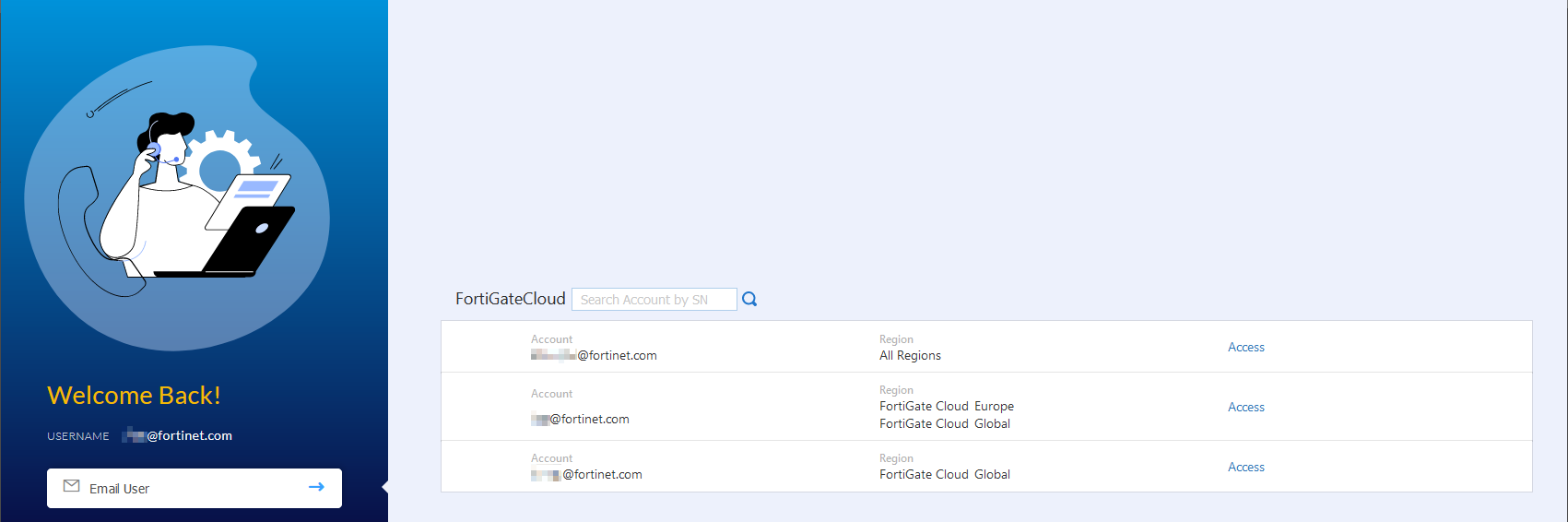Click account email in the All Regions row
This screenshot has height=522, width=1568.
[x=594, y=355]
